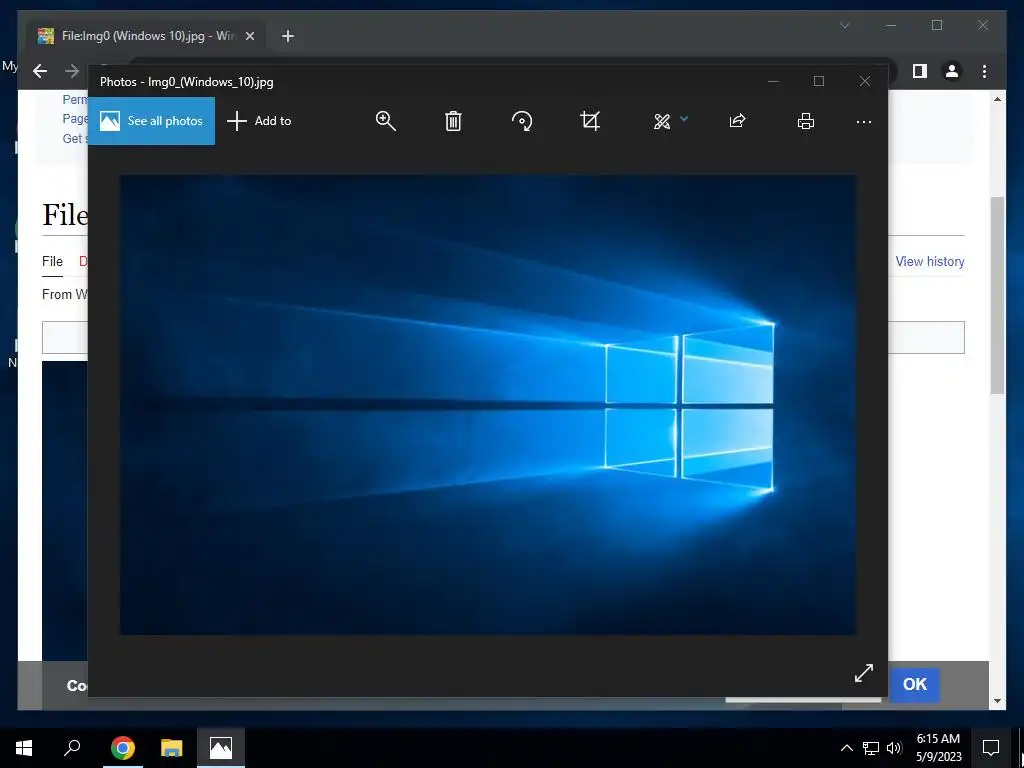Expand Chrome tab search chevron

(844, 25)
